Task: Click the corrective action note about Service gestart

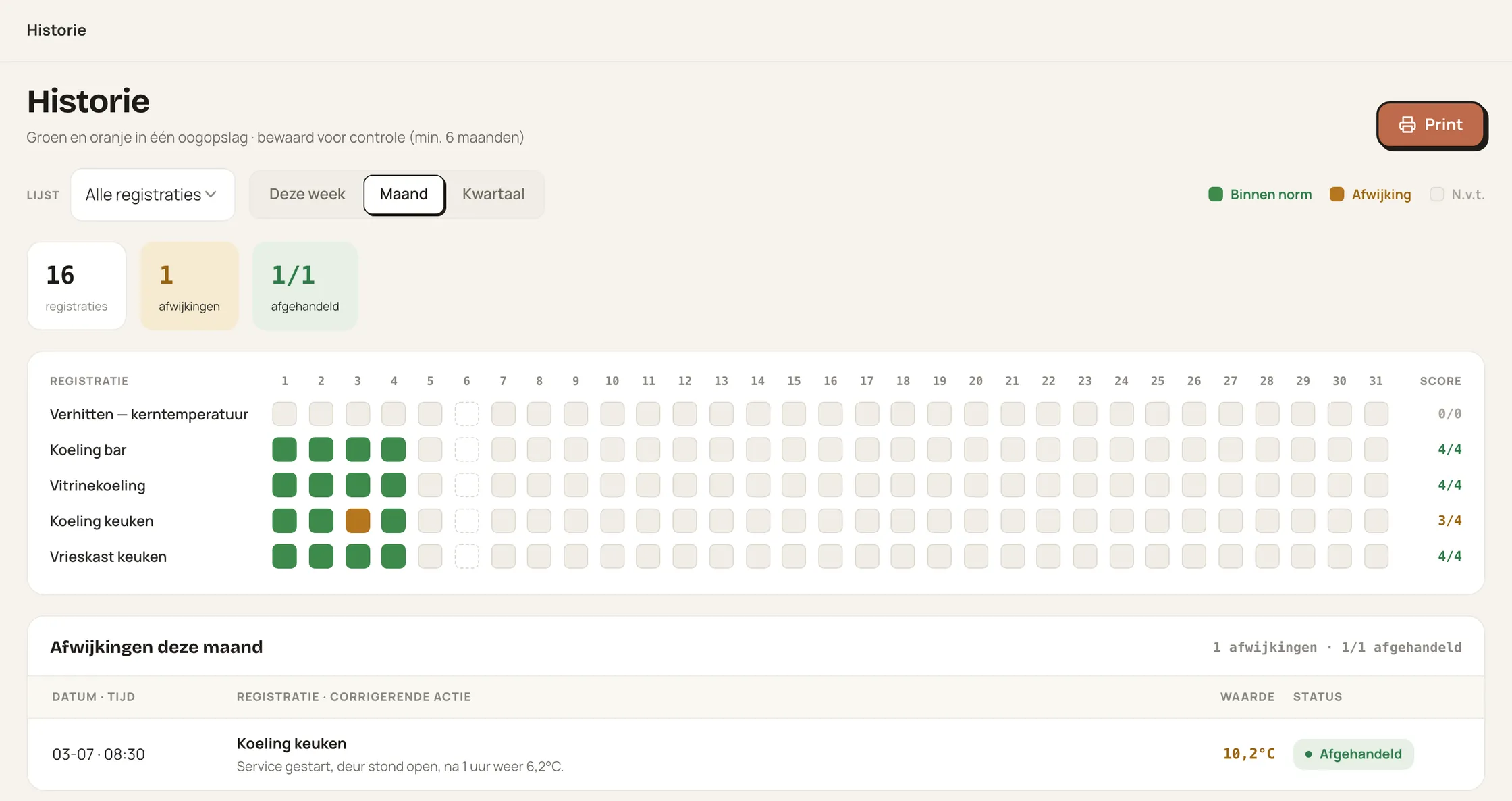Action: [x=400, y=767]
